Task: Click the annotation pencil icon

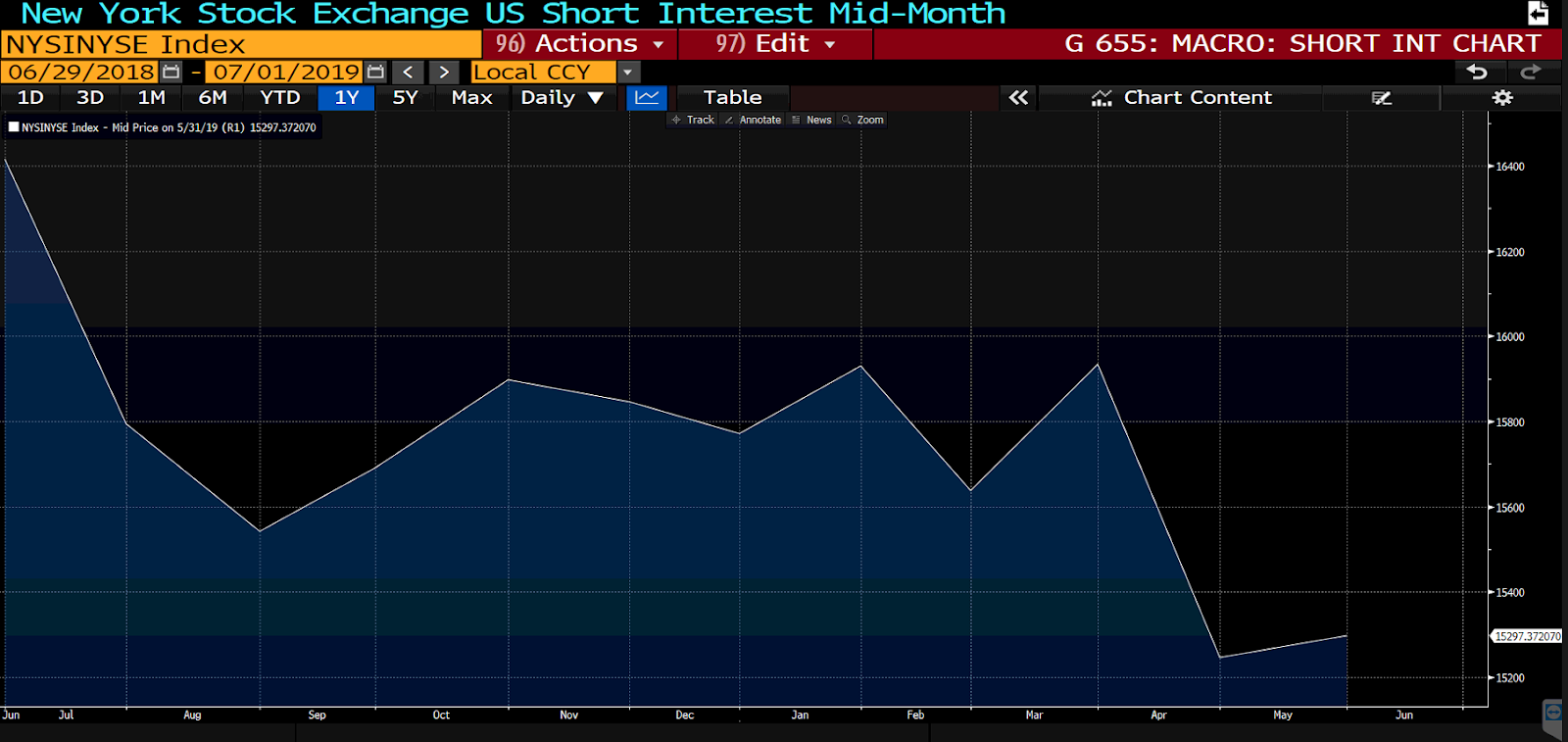Action: 1382,97
